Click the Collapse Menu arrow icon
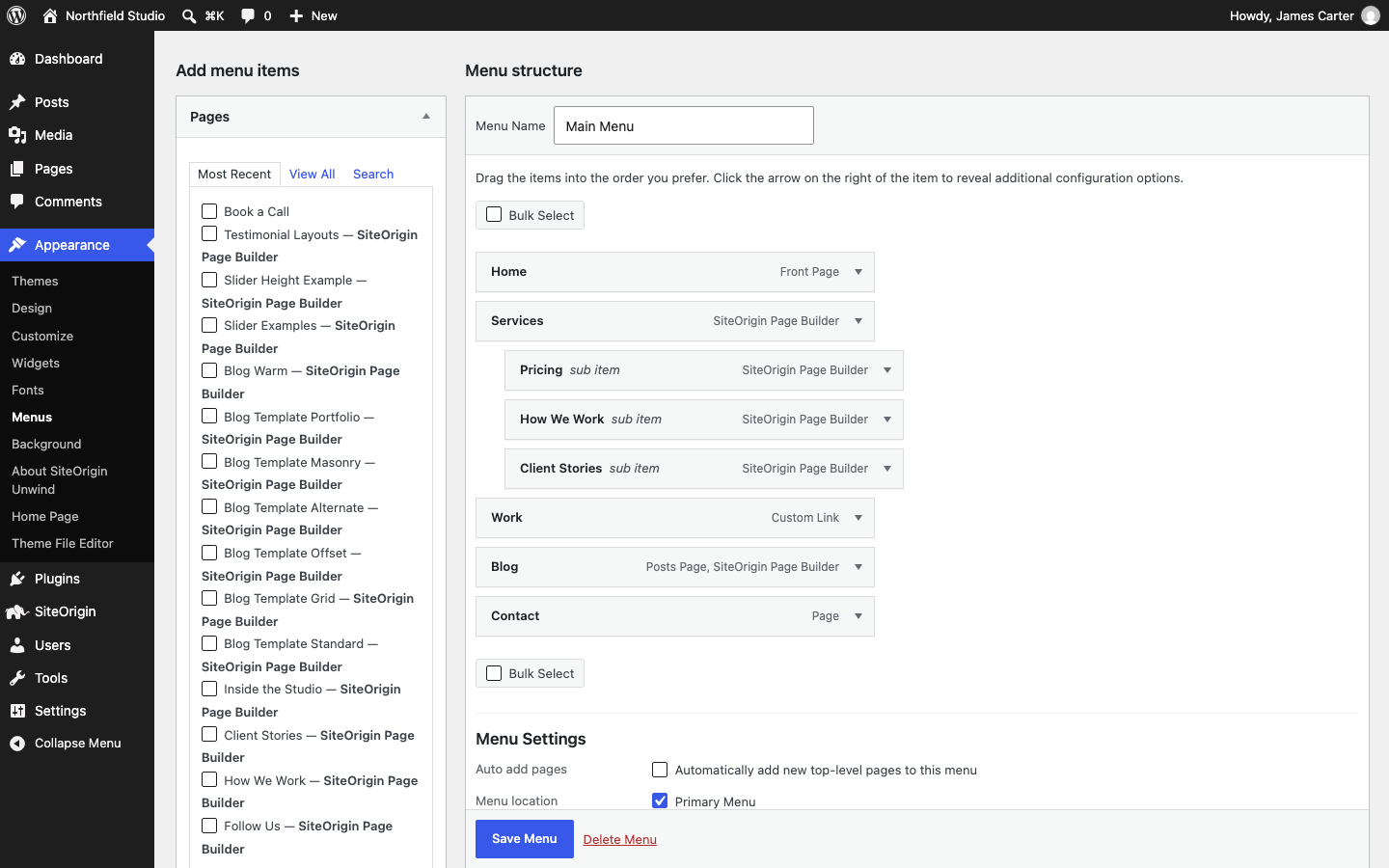Viewport: 1389px width, 868px height. point(17,744)
